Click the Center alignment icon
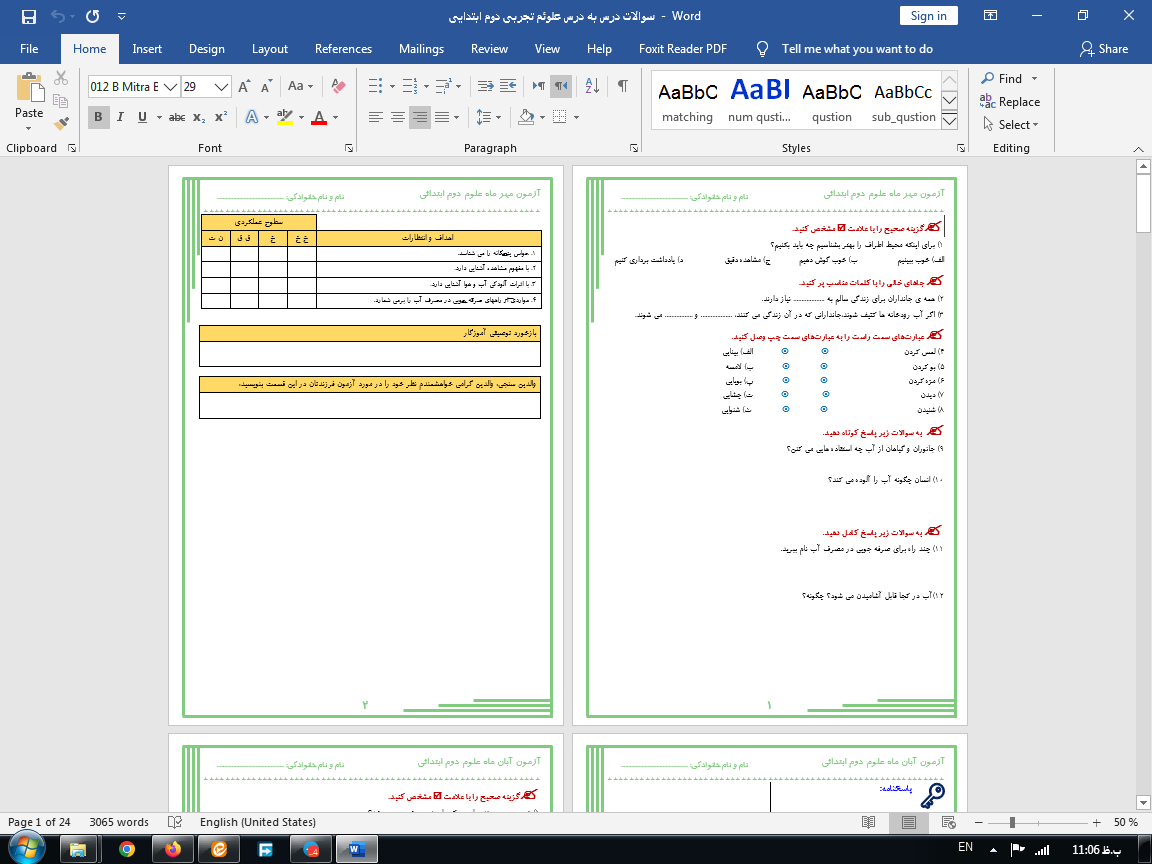 point(398,117)
